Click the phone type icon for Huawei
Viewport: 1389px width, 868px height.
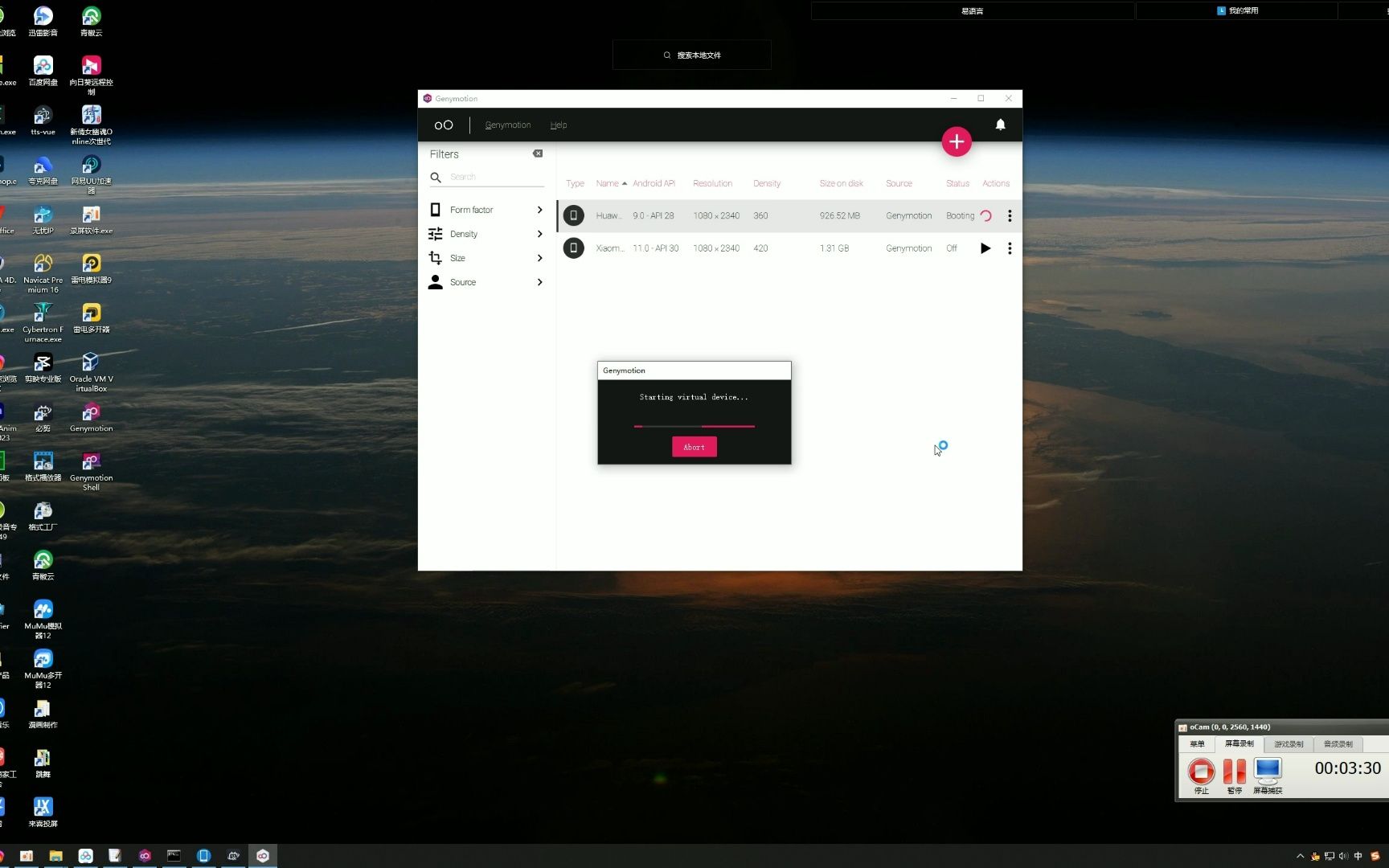pos(573,215)
